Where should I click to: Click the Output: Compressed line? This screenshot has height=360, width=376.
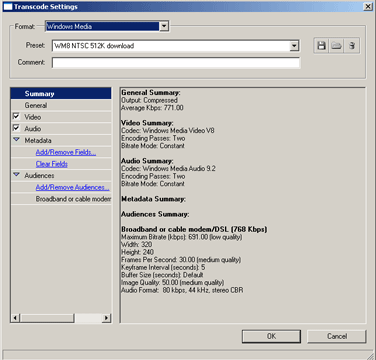[149, 100]
